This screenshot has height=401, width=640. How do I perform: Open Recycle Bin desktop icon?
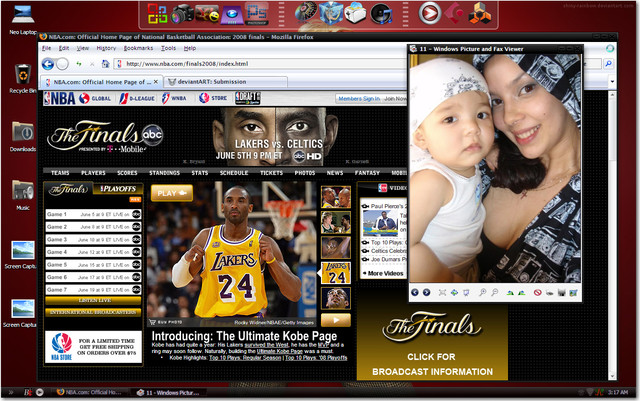[22, 77]
